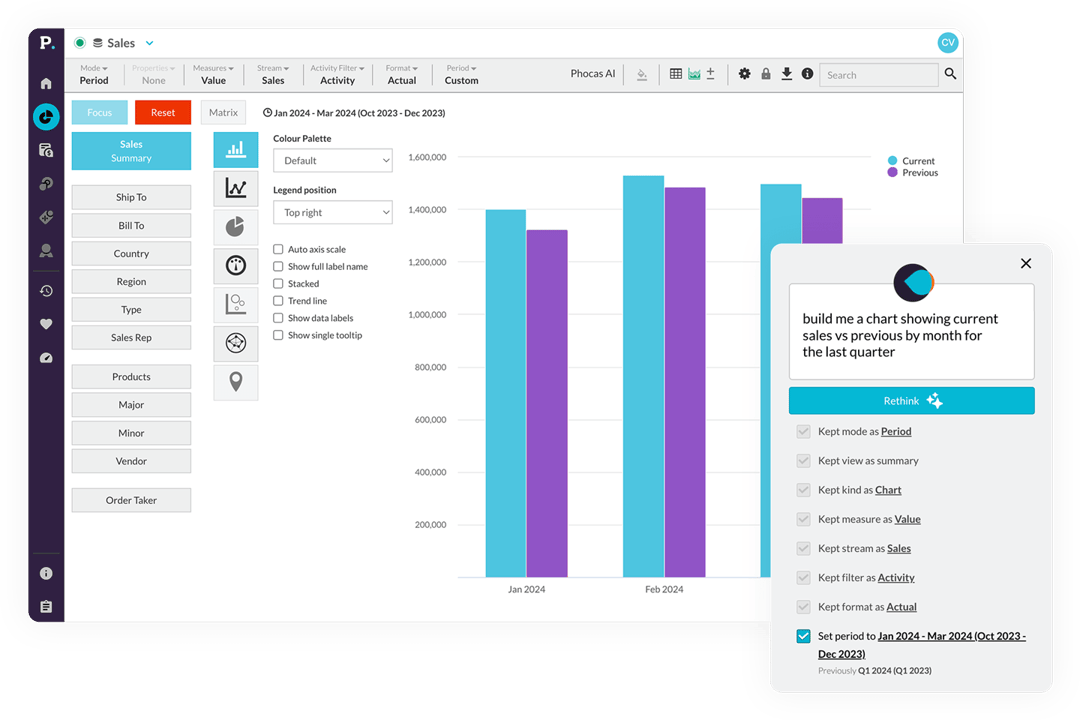Open the gauge chart type
Image resolution: width=1080 pixels, height=720 pixels.
(236, 265)
